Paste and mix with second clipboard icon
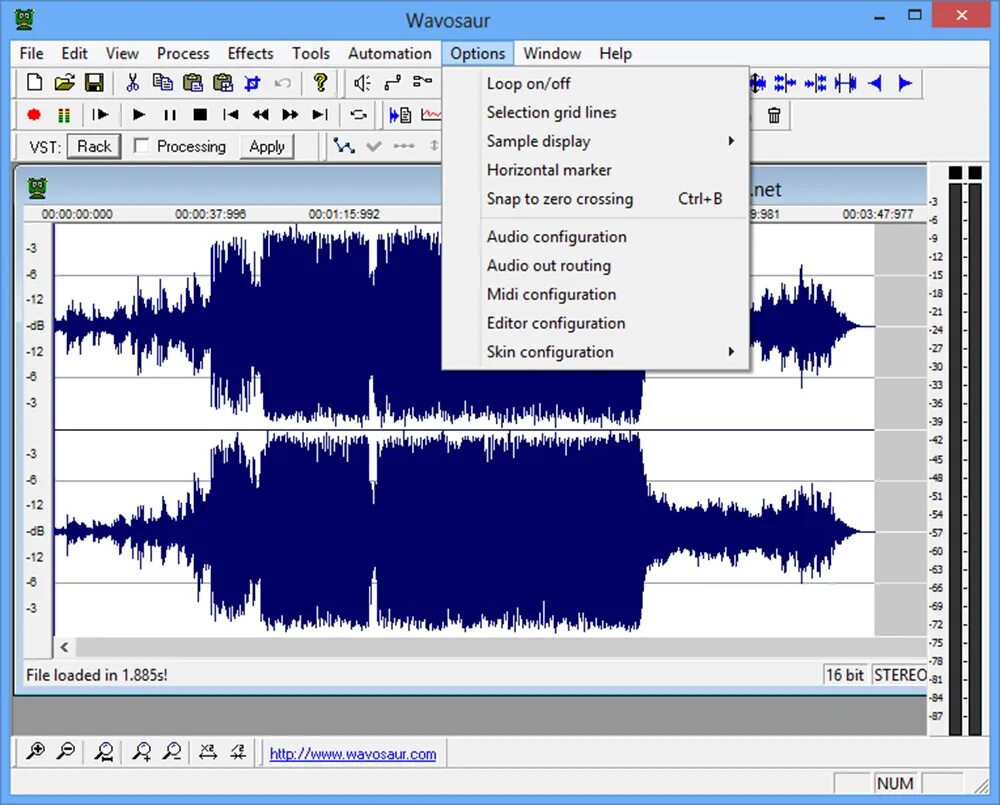The width and height of the screenshot is (1000, 805). [223, 83]
